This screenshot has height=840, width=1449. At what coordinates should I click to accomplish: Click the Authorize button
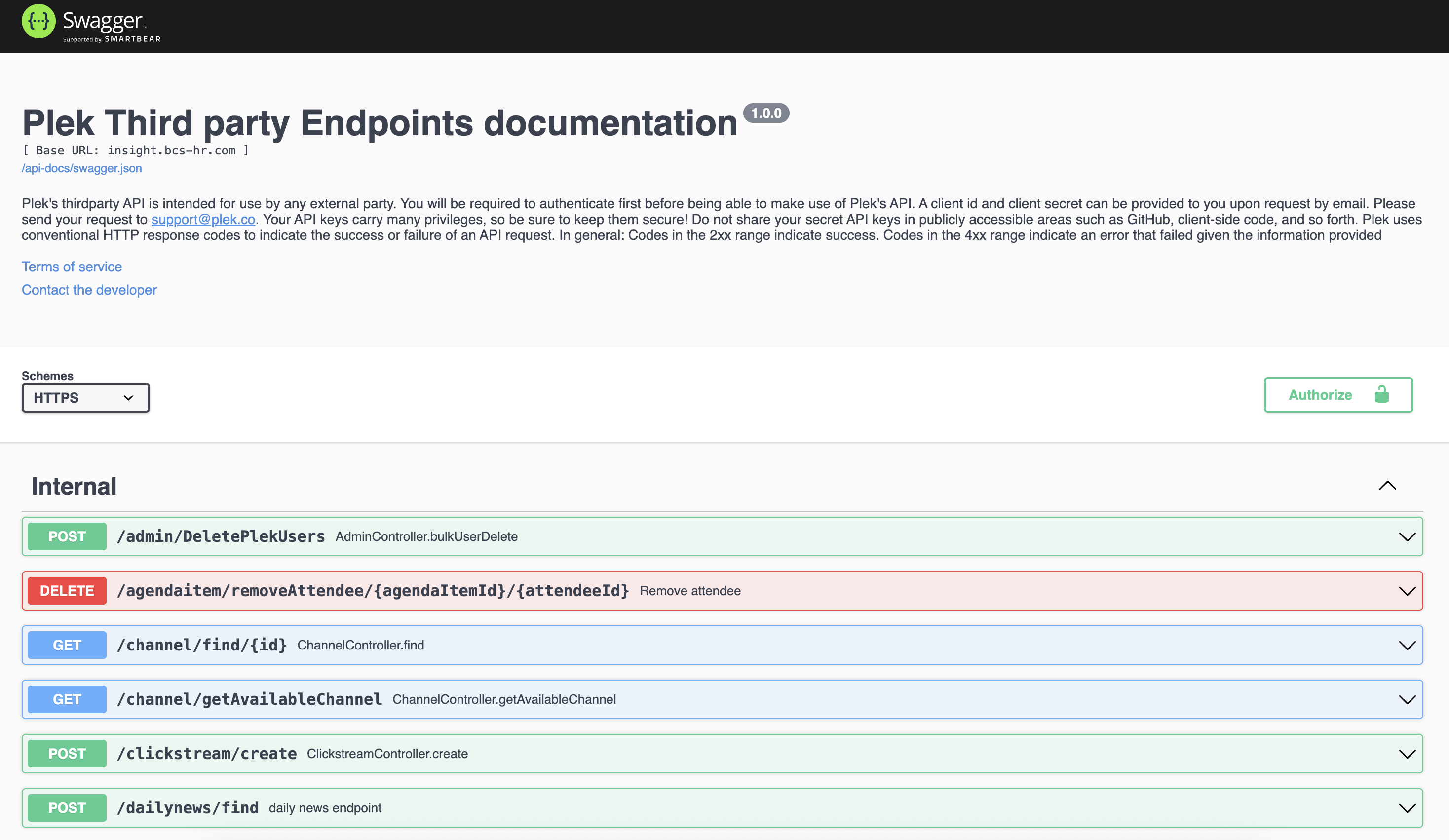click(1338, 395)
